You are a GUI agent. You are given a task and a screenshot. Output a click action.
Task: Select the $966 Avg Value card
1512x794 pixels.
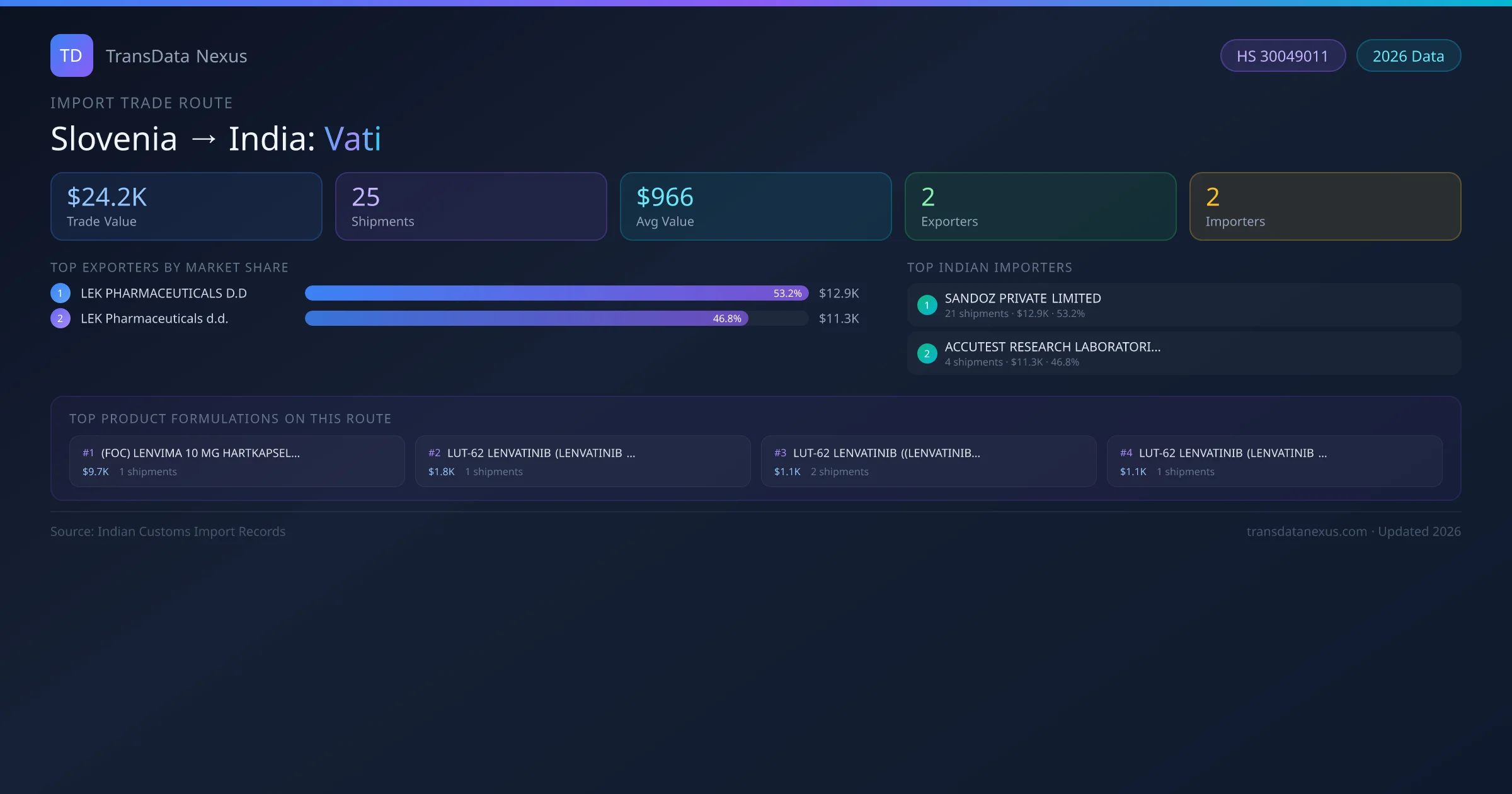pos(755,206)
